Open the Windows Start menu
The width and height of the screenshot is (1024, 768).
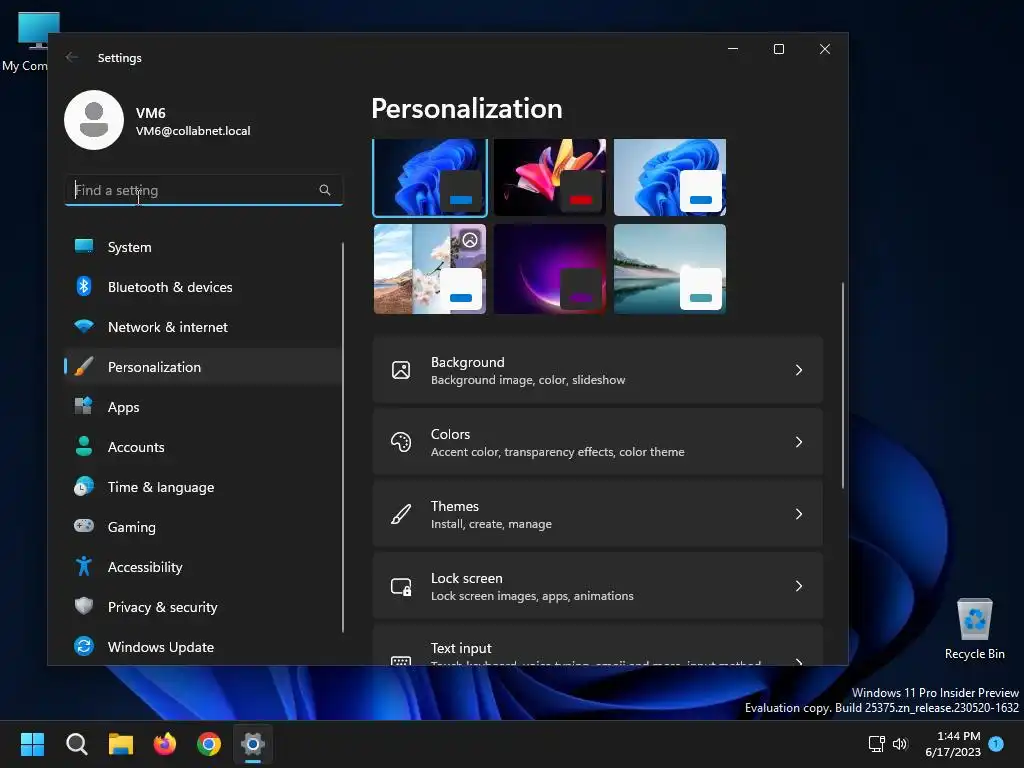pyautogui.click(x=32, y=744)
